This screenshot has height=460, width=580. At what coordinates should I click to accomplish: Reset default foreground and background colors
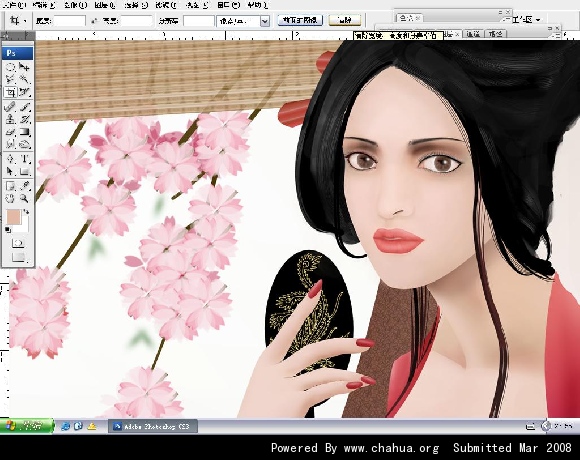[x=8, y=230]
